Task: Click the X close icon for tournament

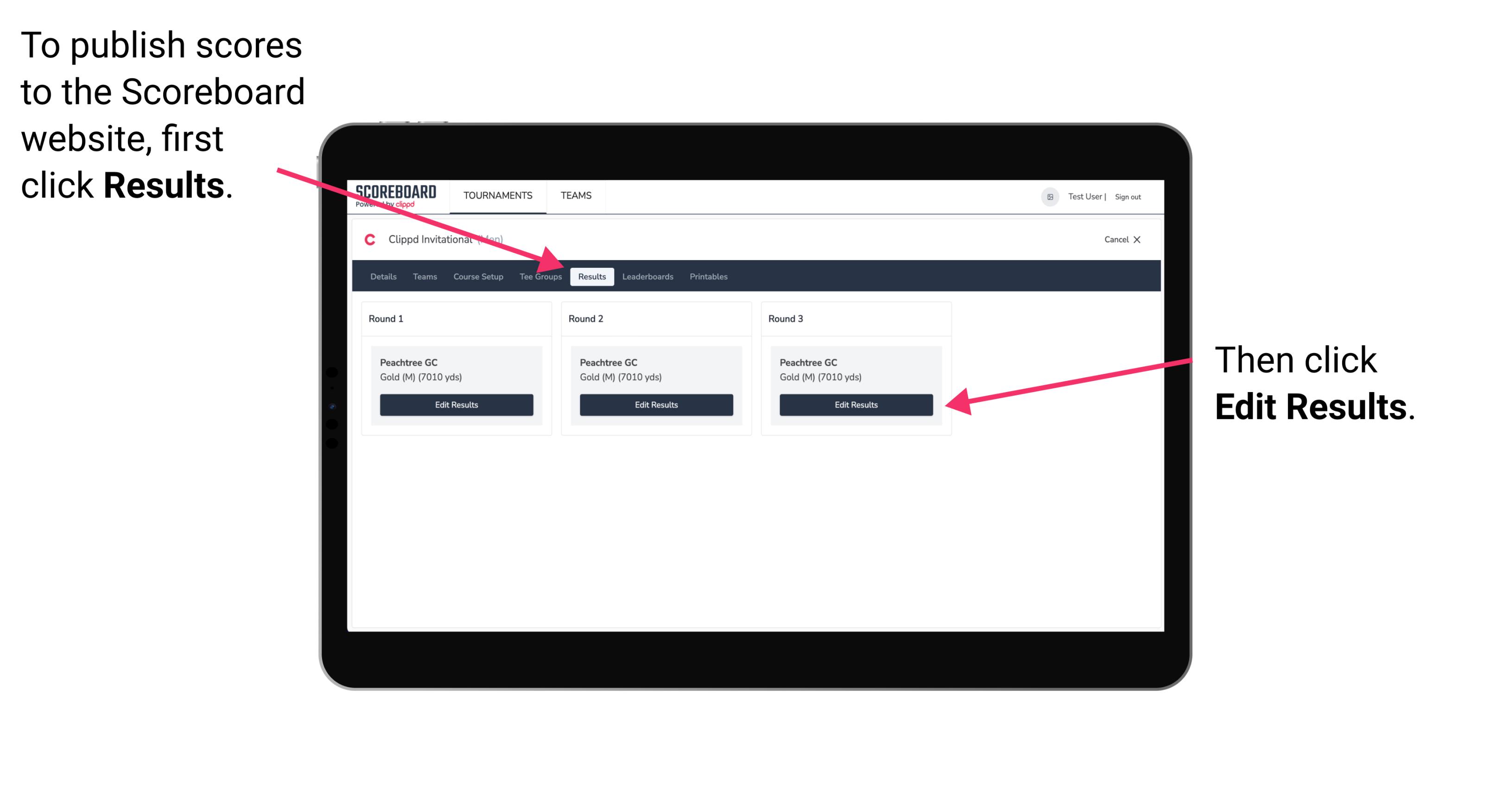Action: point(1142,239)
